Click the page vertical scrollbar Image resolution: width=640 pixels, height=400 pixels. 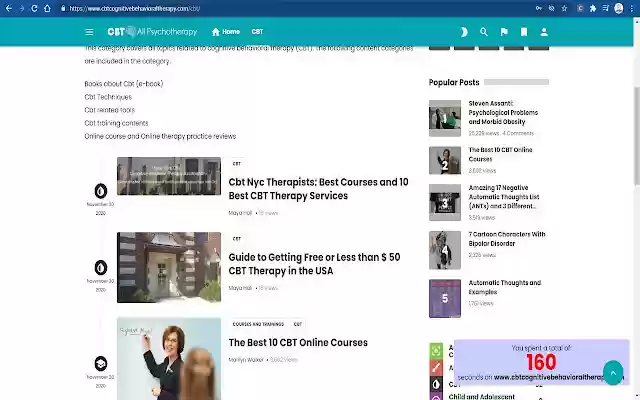636,137
